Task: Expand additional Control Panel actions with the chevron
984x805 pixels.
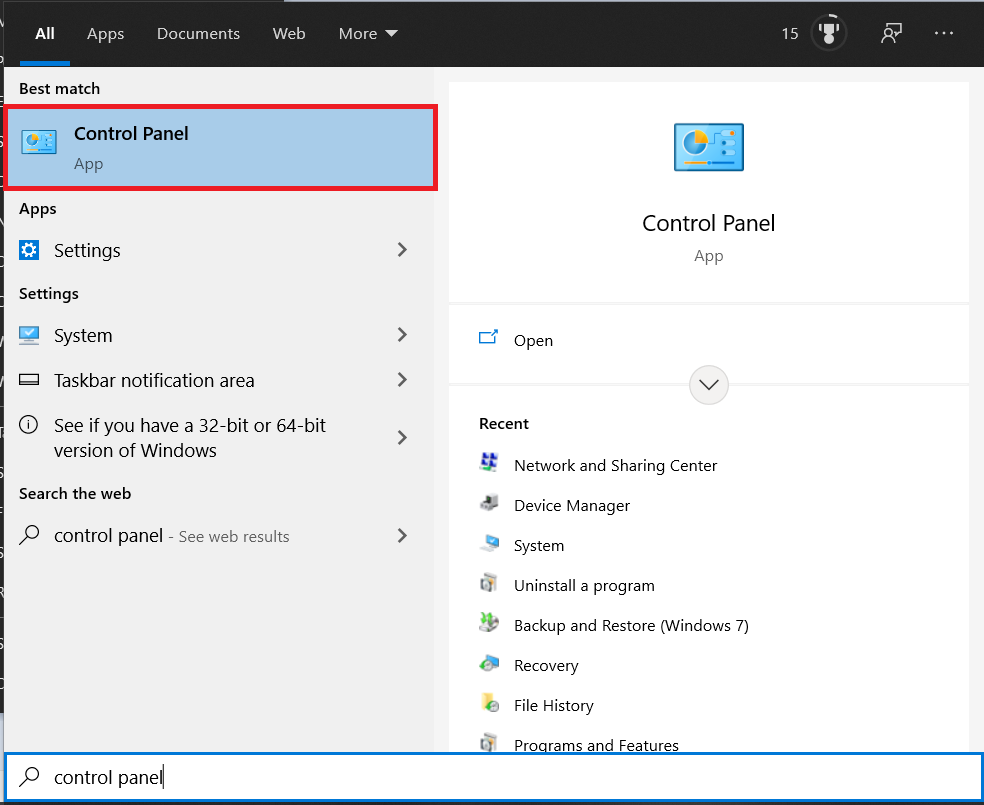Action: [708, 385]
